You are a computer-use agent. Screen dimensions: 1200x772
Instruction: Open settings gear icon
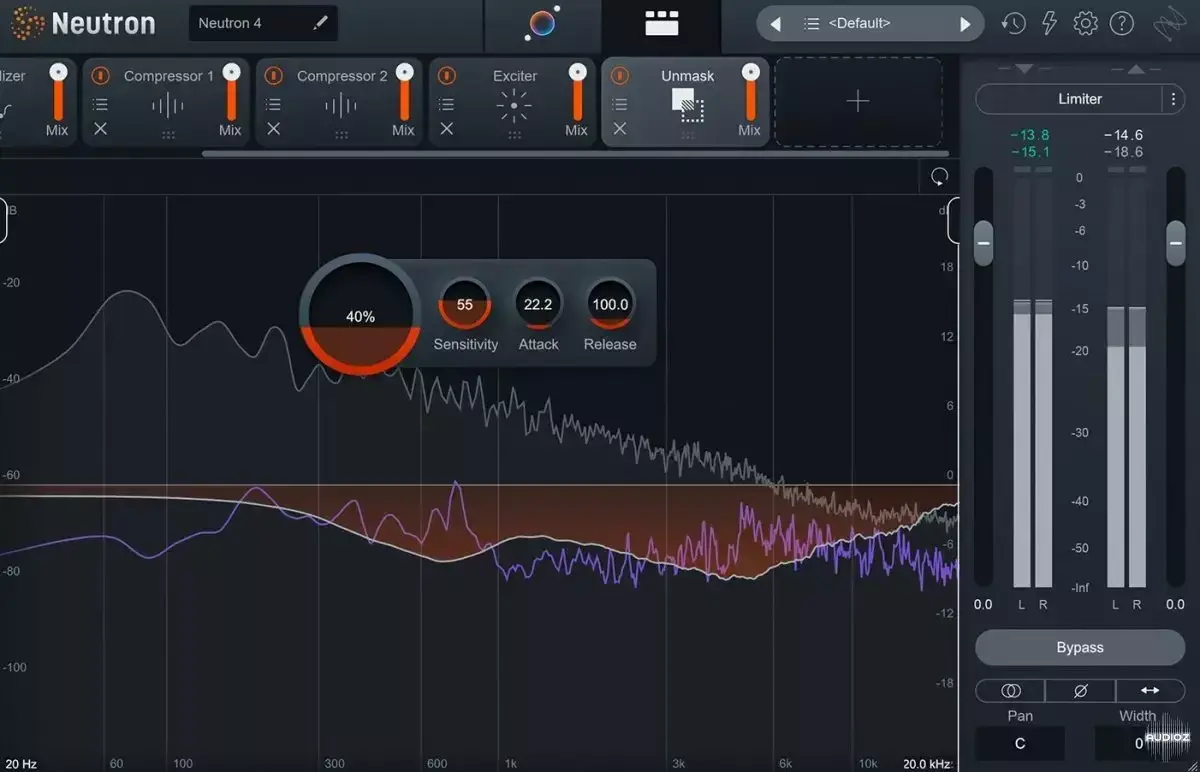coord(1085,23)
